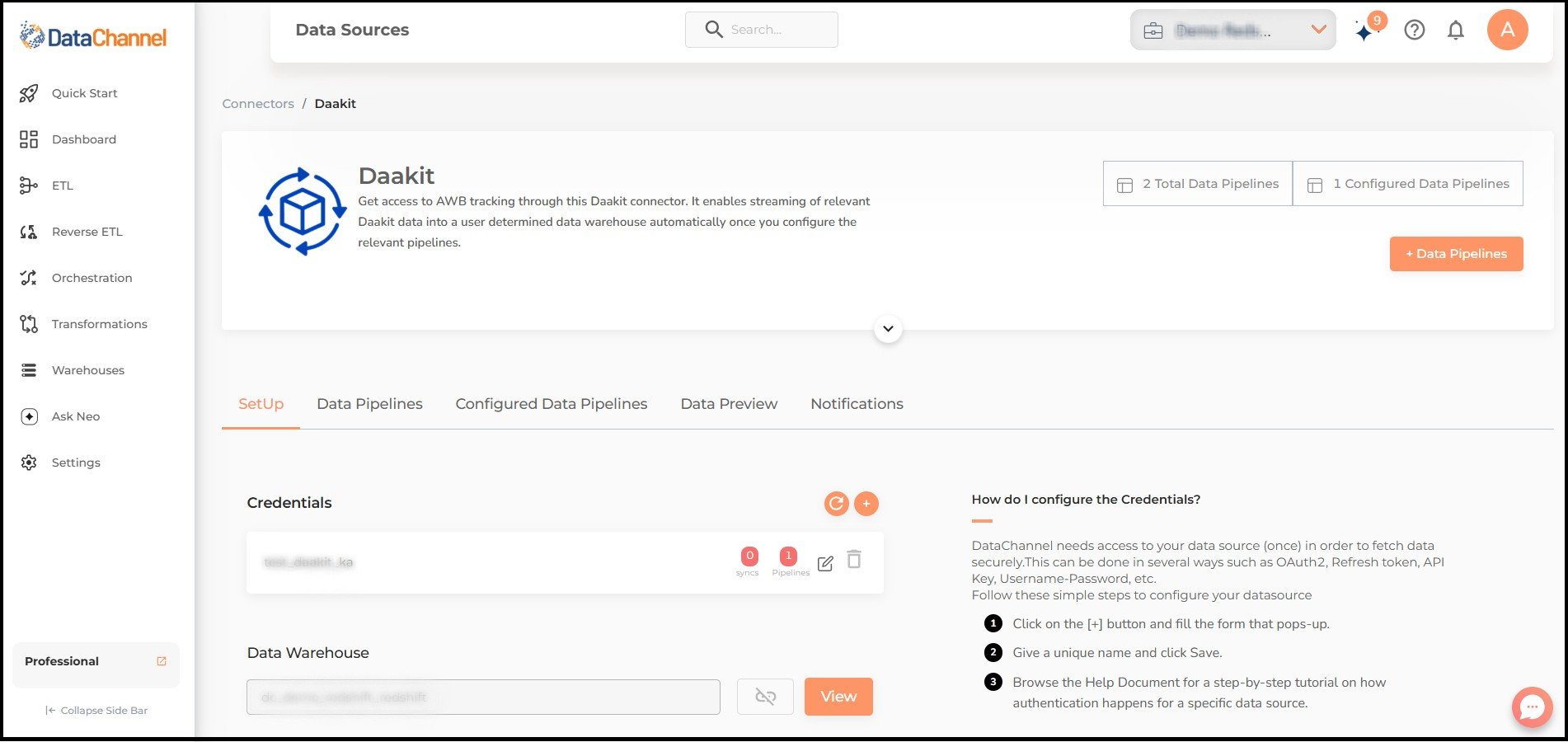
Task: Click 'Click on the [+] button' step text
Action: (x=1171, y=624)
